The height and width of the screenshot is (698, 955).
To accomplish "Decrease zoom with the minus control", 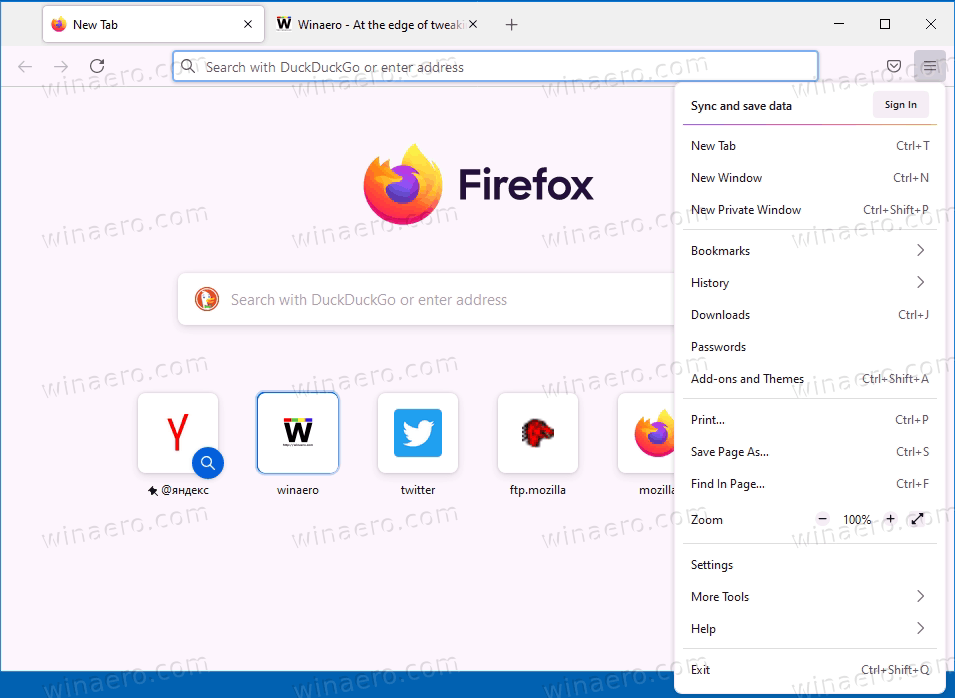I will pos(822,519).
